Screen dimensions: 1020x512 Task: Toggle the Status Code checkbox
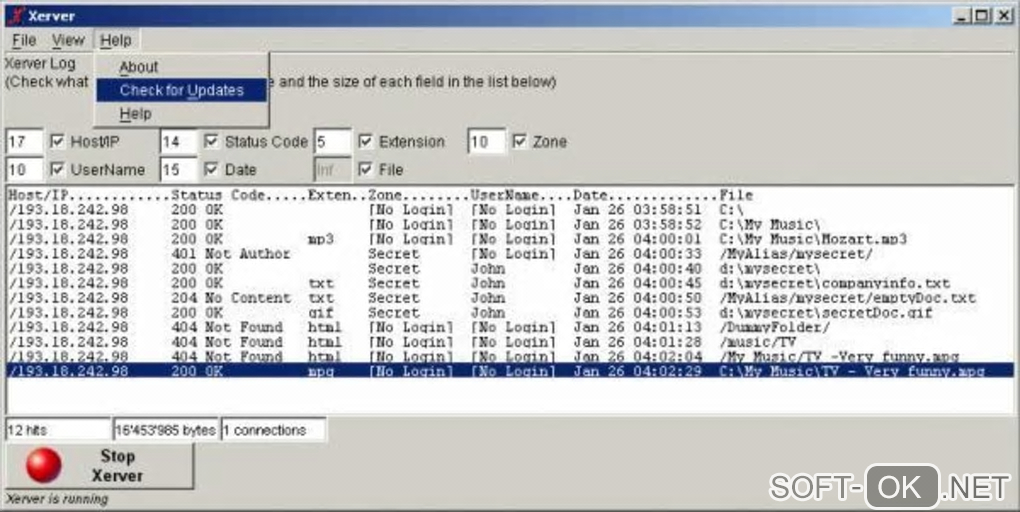[211, 141]
